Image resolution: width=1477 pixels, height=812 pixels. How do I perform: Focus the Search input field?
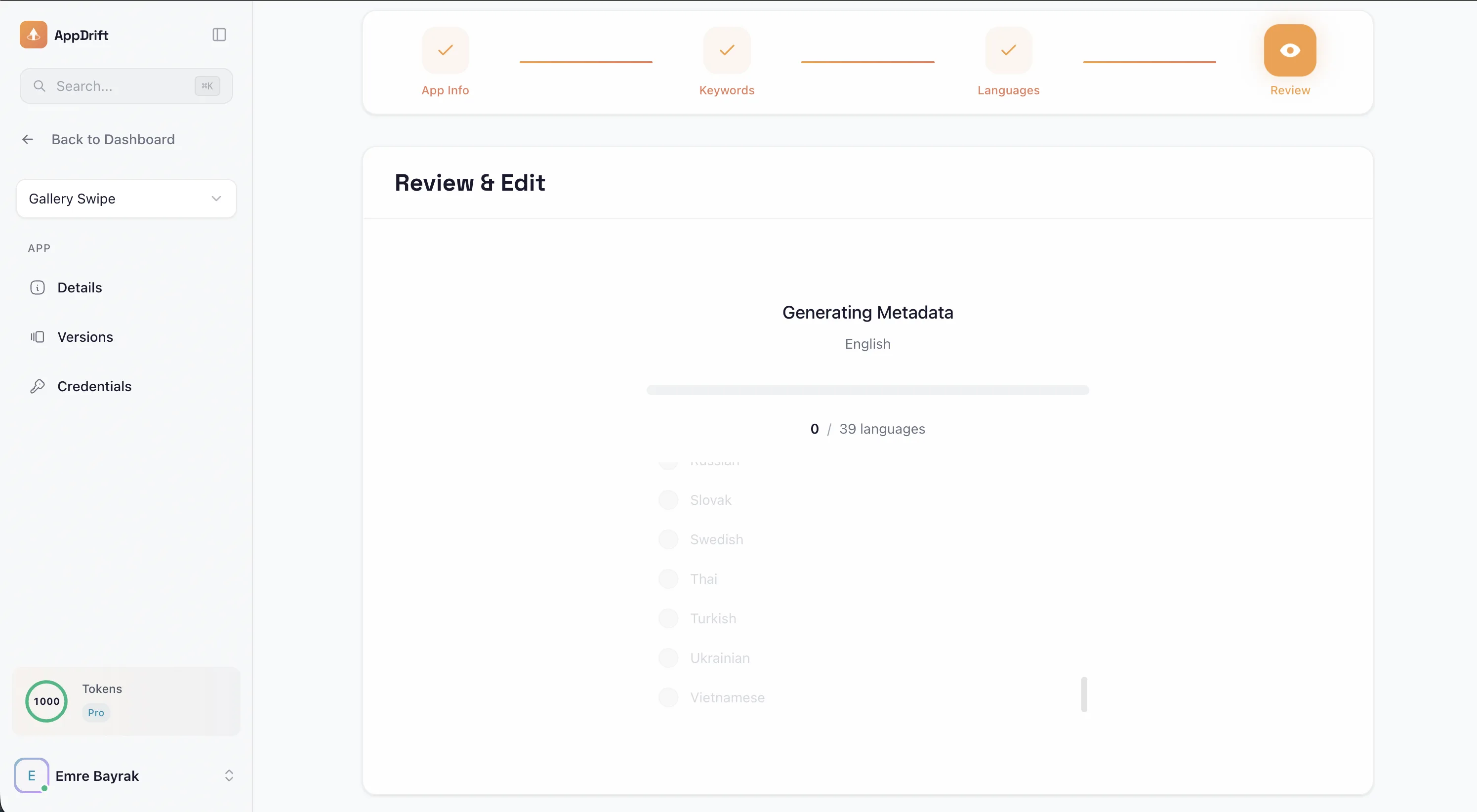[x=126, y=86]
